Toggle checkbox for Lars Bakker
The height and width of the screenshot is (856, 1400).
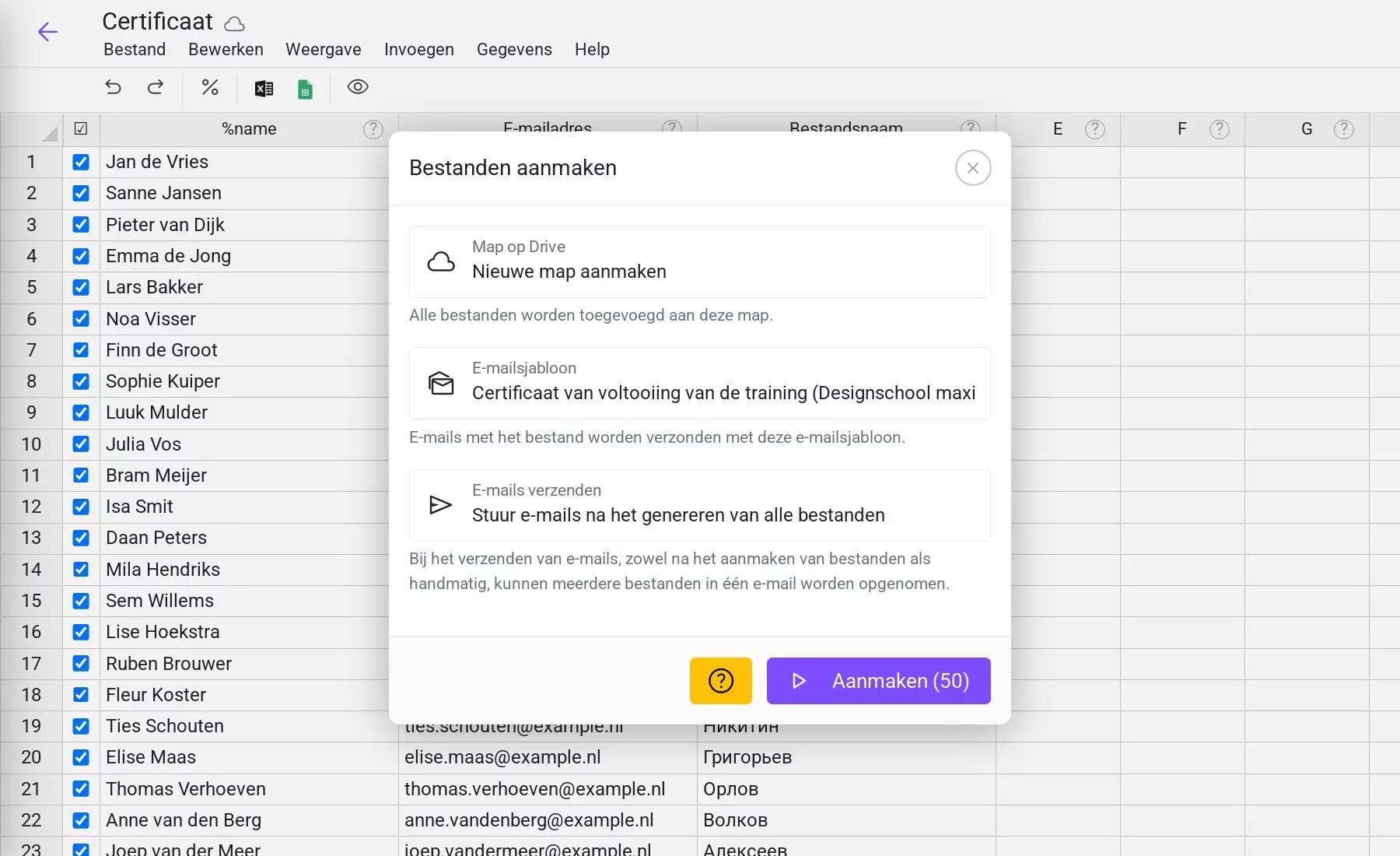pos(81,287)
